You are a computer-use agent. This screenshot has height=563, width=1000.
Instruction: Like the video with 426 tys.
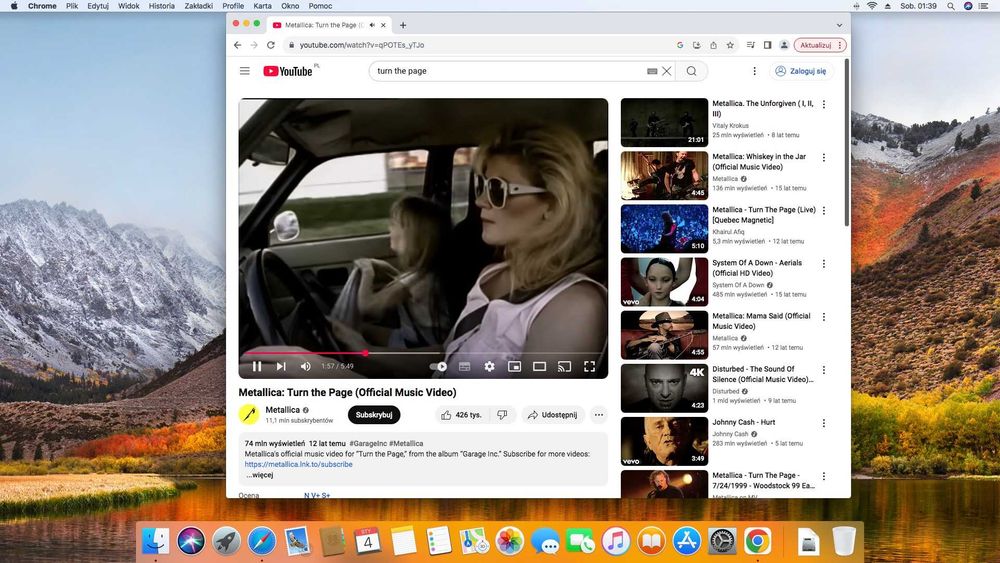point(462,415)
